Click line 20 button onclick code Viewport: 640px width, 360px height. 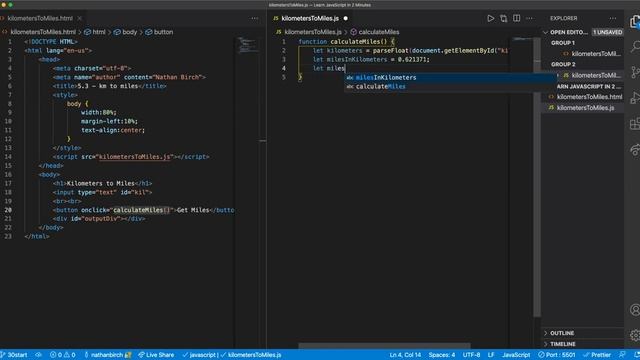144,210
